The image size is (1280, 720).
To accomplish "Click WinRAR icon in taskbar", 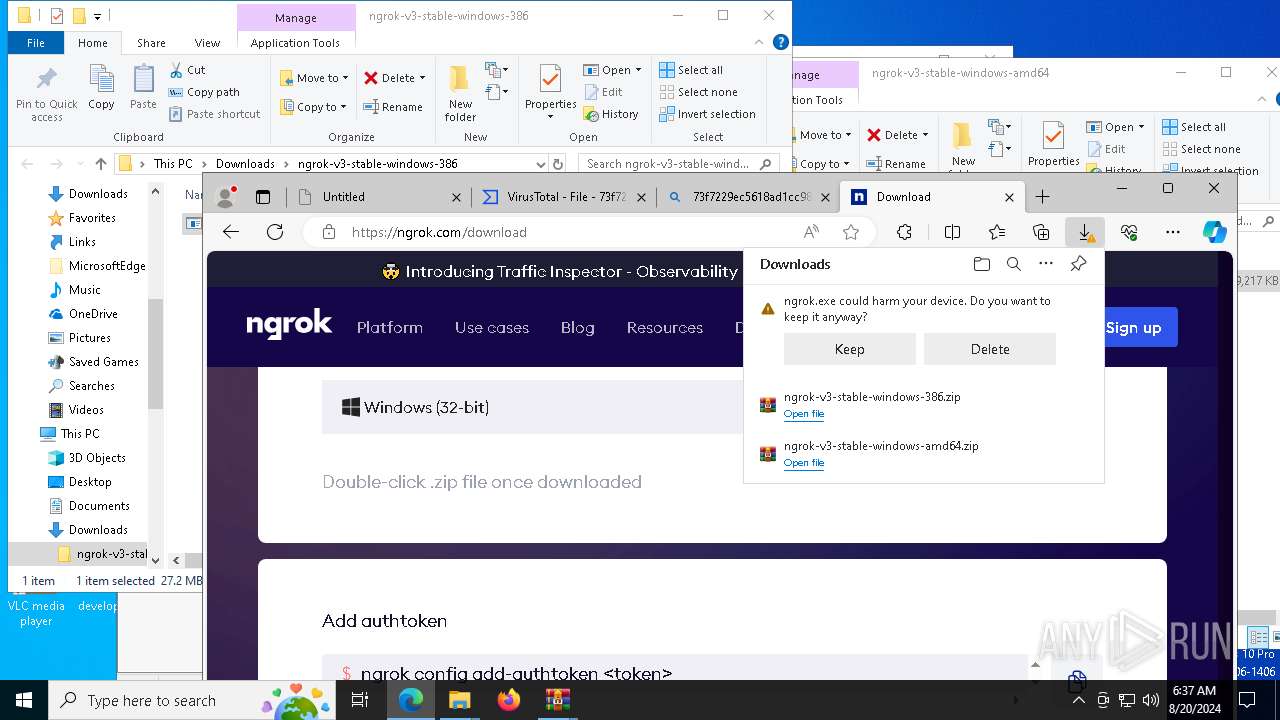I will 557,700.
